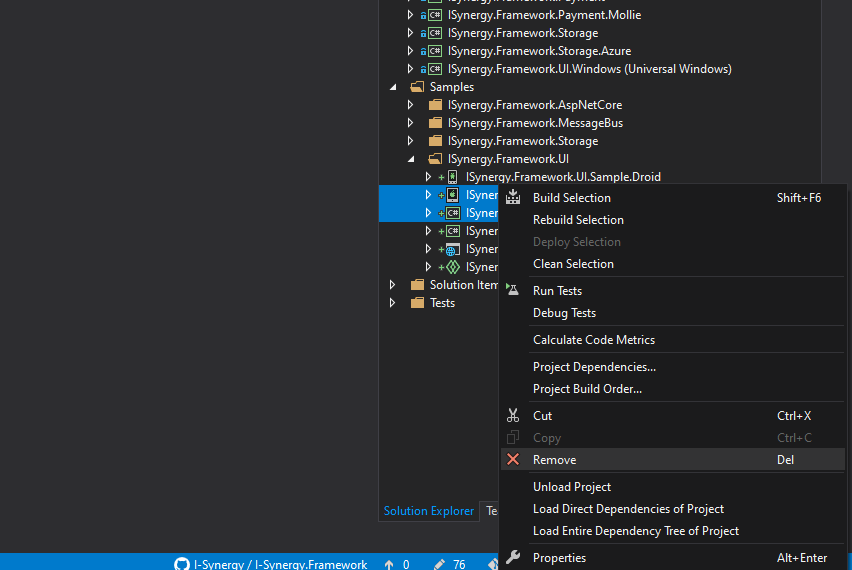This screenshot has height=570, width=852.
Task: Click the Cut scissors icon
Action: pyautogui.click(x=513, y=416)
